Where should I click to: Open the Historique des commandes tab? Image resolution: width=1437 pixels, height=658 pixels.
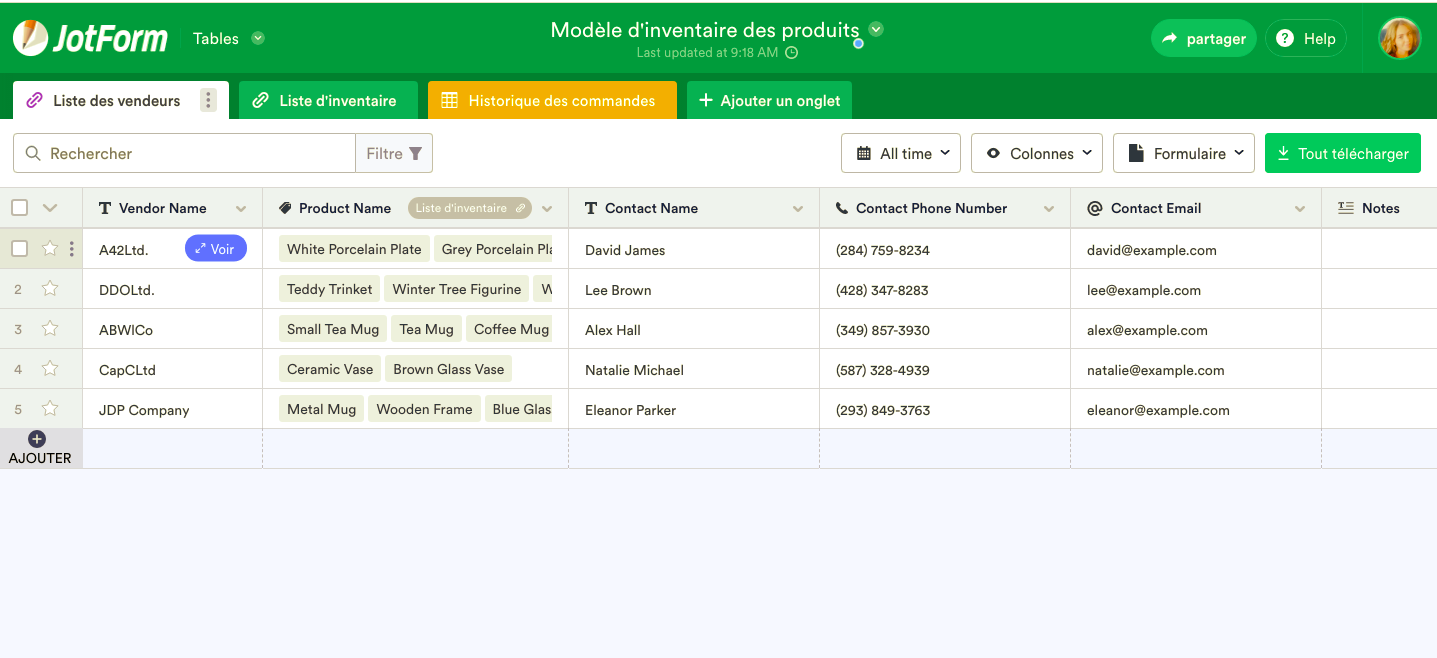click(551, 100)
